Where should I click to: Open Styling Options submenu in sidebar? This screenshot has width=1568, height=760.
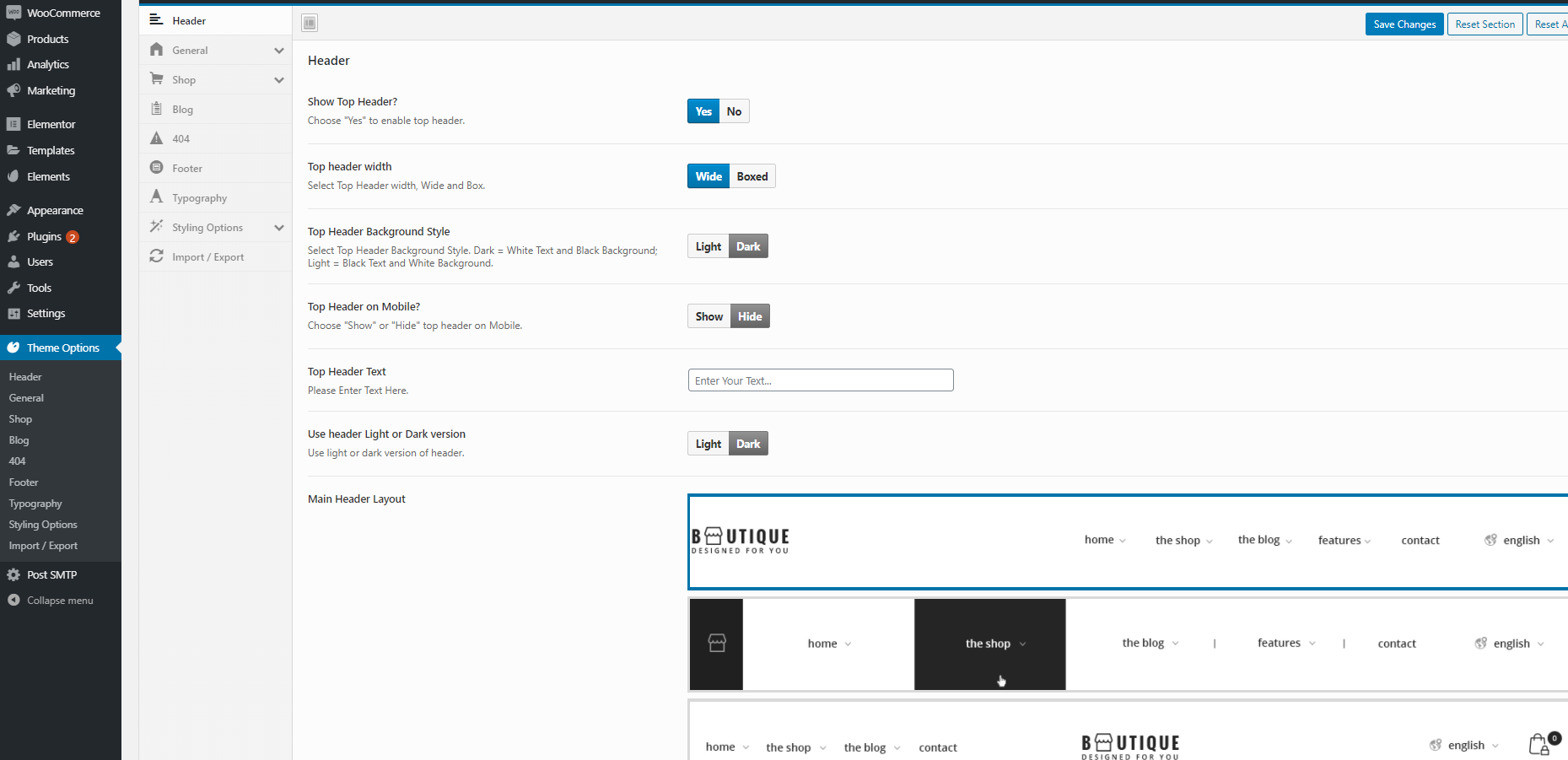click(x=43, y=525)
